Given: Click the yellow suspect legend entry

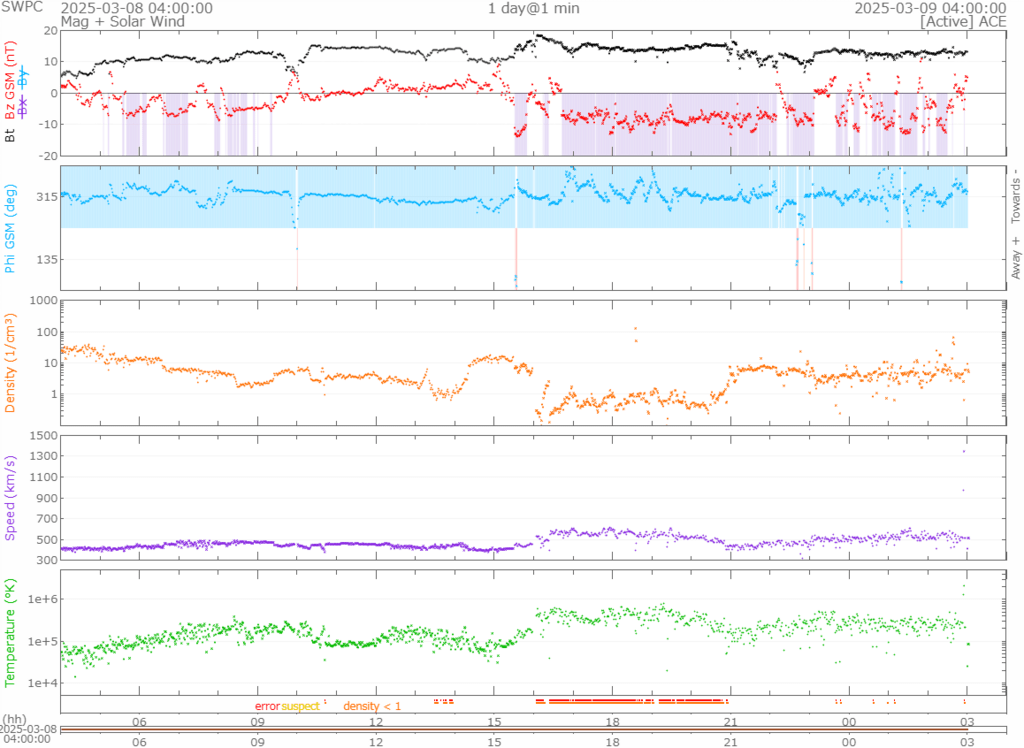Looking at the screenshot, I should click(x=300, y=706).
